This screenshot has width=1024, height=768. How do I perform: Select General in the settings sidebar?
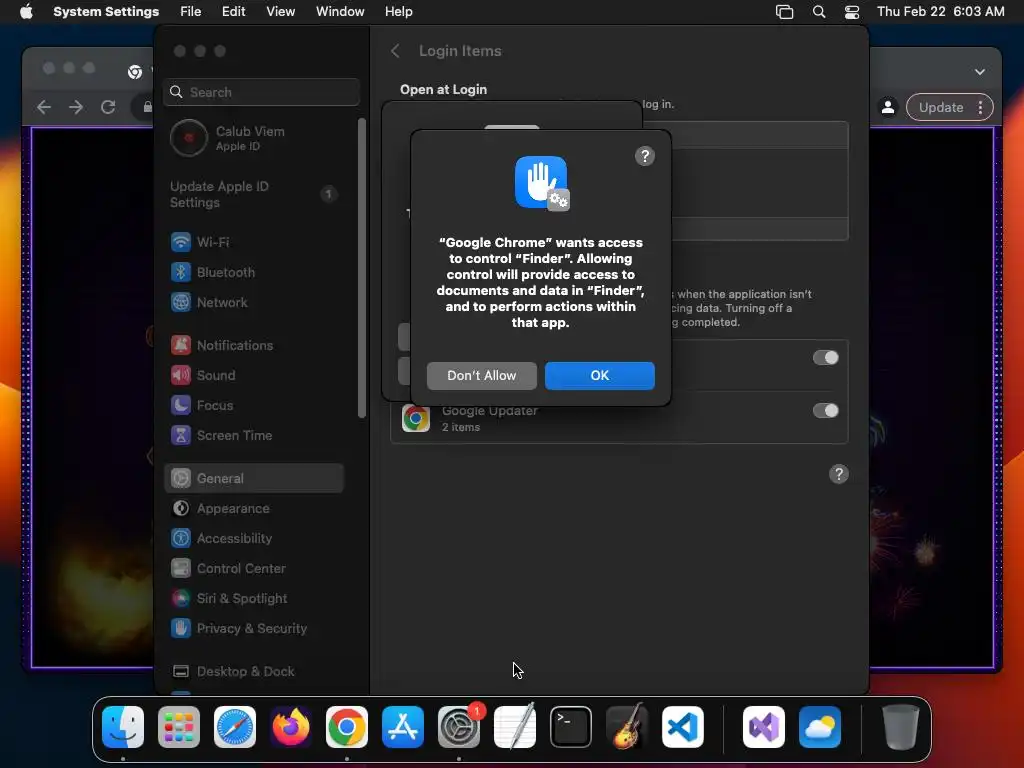click(253, 479)
